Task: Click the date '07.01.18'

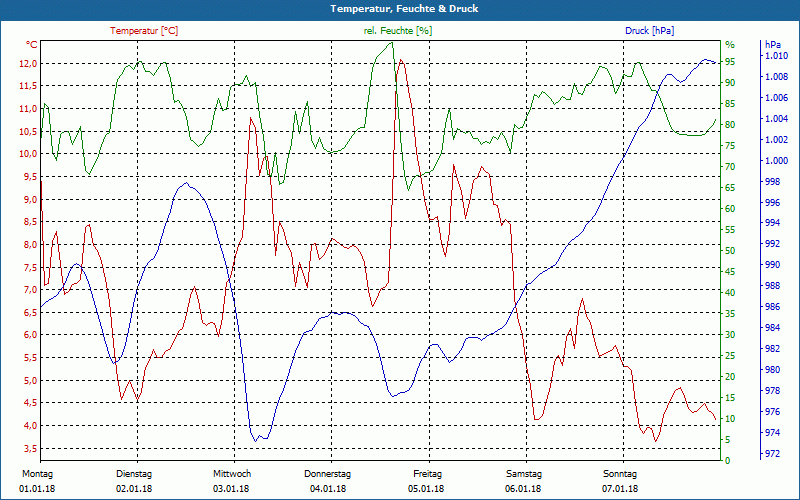Action: coord(620,489)
